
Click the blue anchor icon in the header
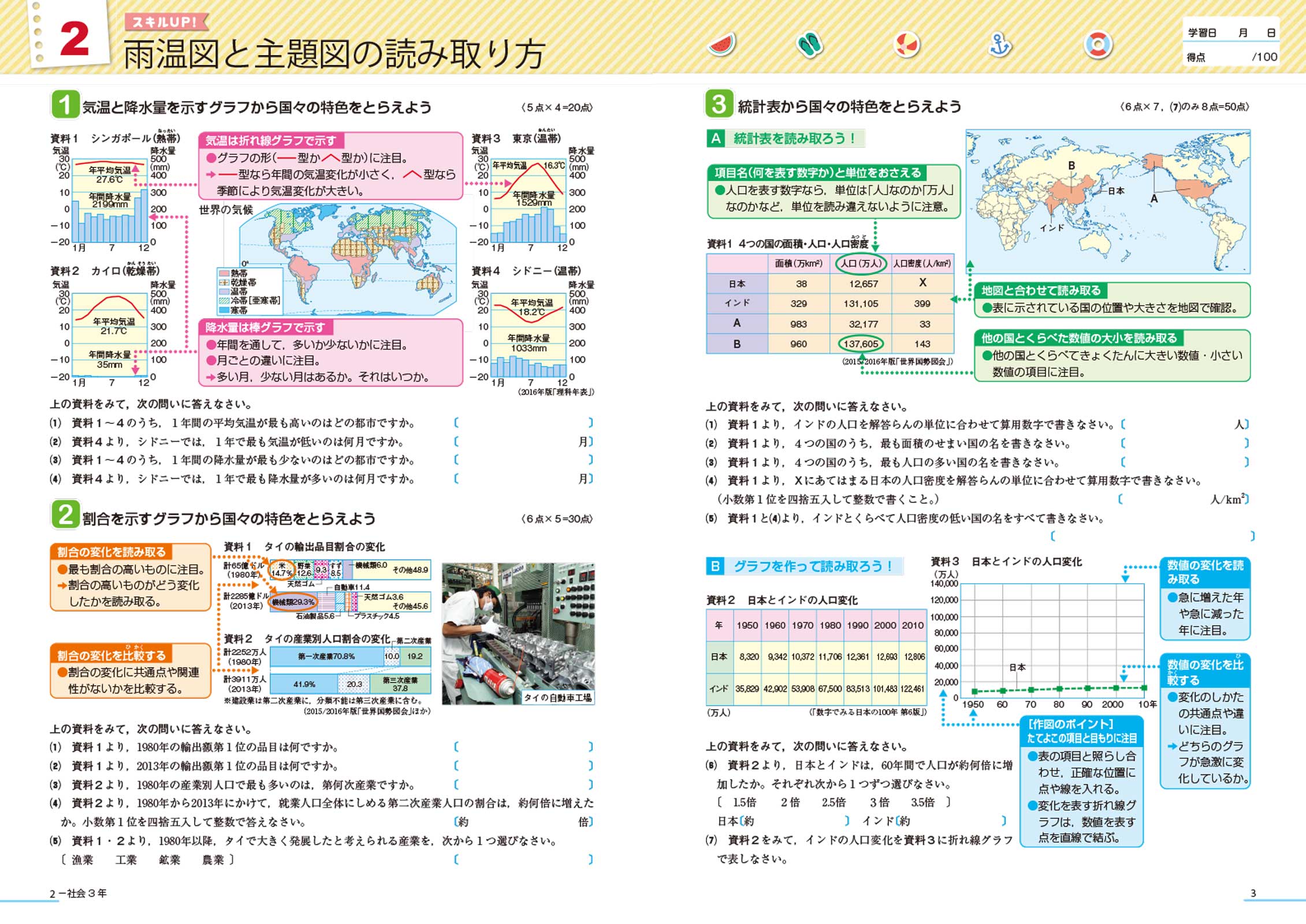tap(999, 44)
